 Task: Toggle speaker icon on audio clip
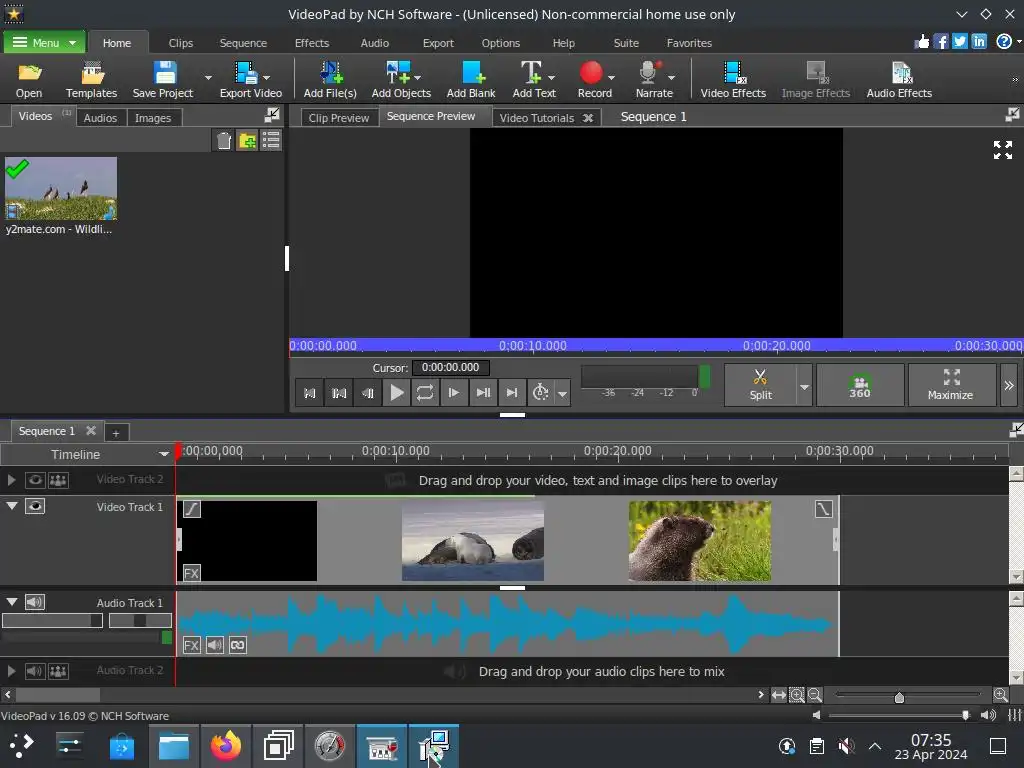[215, 645]
